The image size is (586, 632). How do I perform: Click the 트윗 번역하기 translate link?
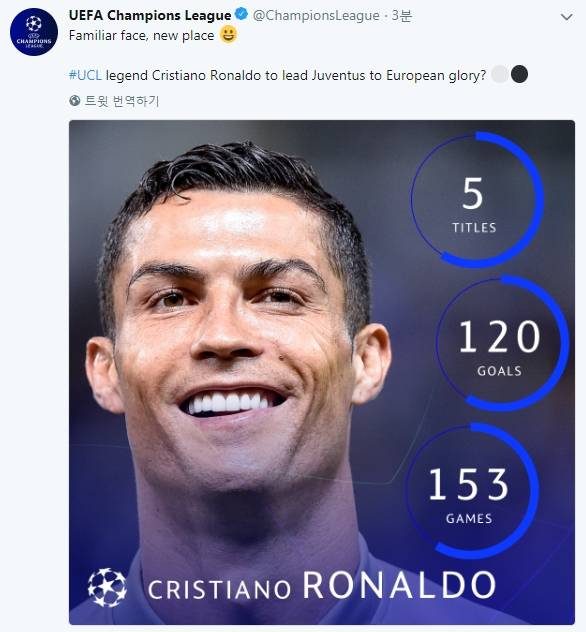(x=122, y=101)
